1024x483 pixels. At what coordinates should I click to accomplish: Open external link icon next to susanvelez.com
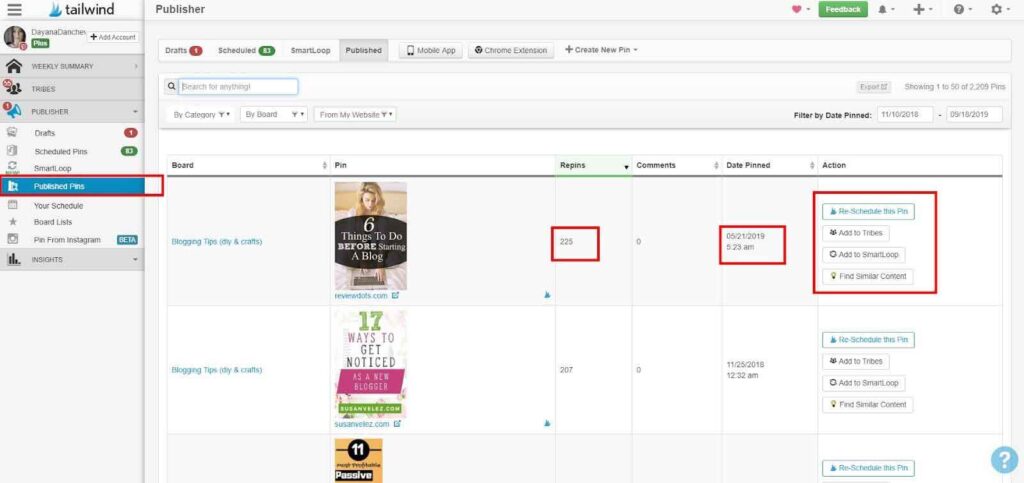pos(396,424)
